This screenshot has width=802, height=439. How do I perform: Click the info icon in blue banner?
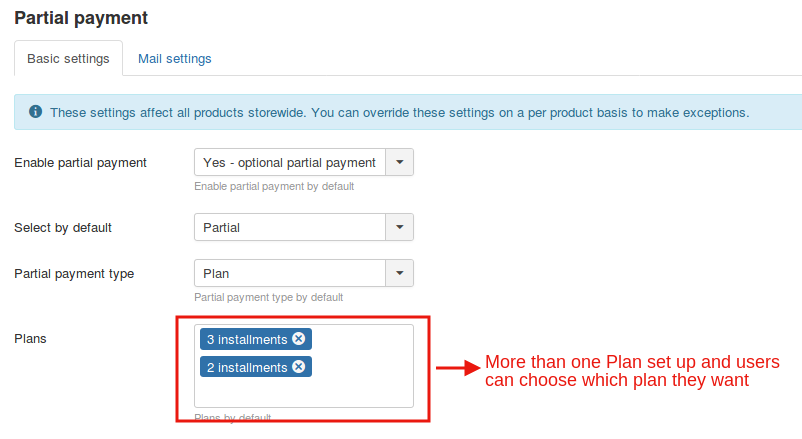(35, 112)
